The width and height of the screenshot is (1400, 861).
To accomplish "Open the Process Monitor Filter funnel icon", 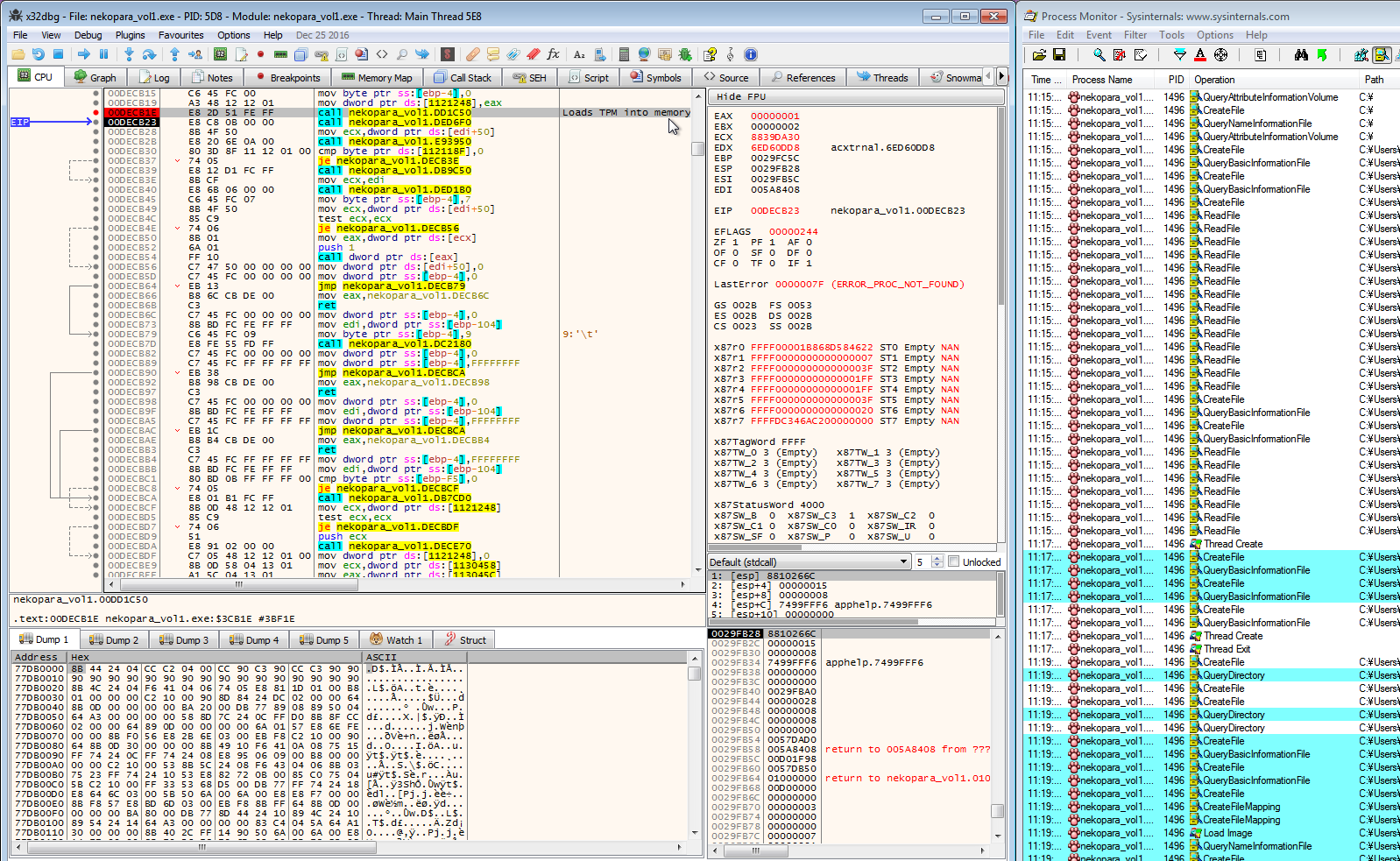I will tap(1180, 54).
